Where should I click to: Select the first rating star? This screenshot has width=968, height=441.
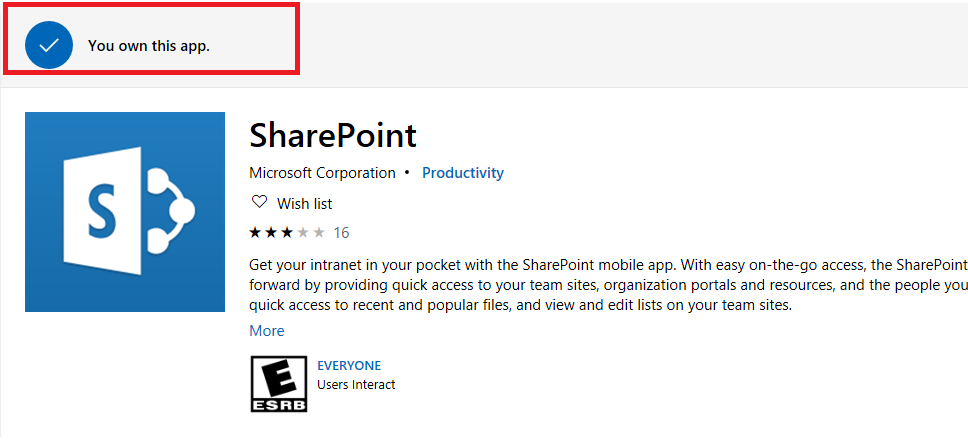255,233
